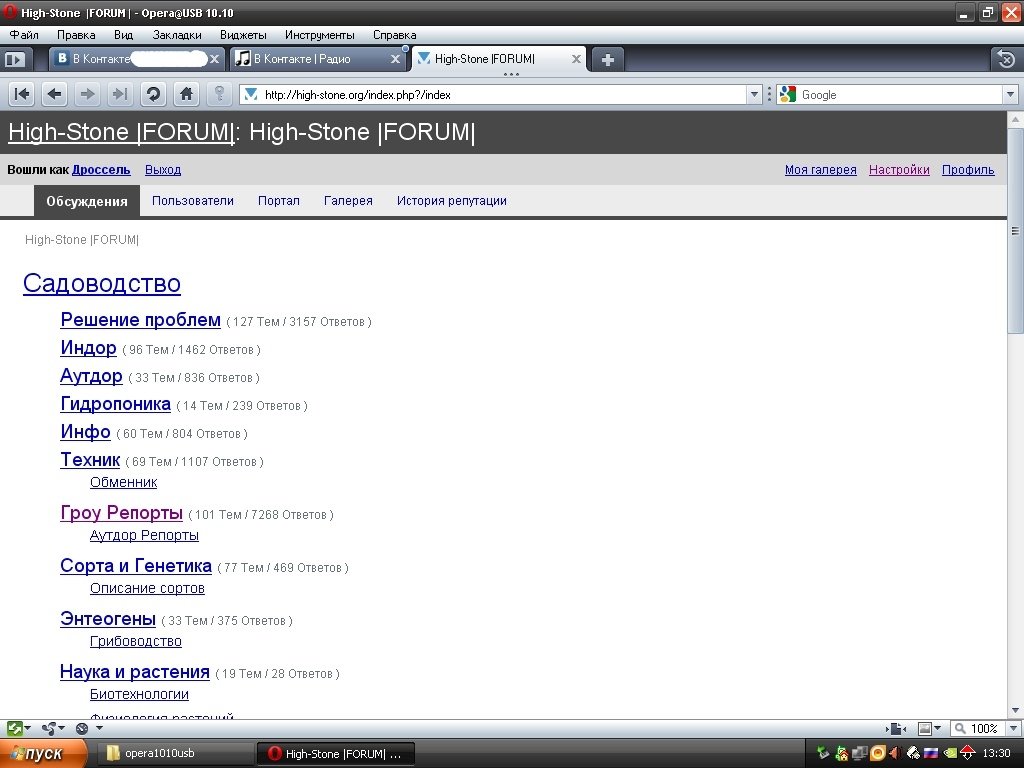Switch to the first В Контакте tab
The height and width of the screenshot is (768, 1024).
pyautogui.click(x=137, y=59)
